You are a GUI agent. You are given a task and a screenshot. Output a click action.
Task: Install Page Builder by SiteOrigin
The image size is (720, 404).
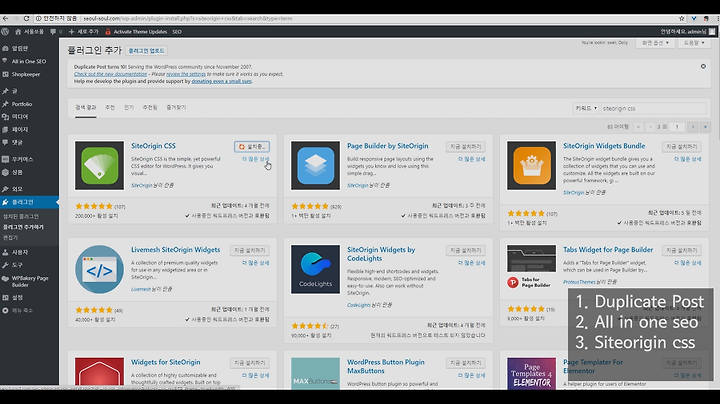(466, 146)
